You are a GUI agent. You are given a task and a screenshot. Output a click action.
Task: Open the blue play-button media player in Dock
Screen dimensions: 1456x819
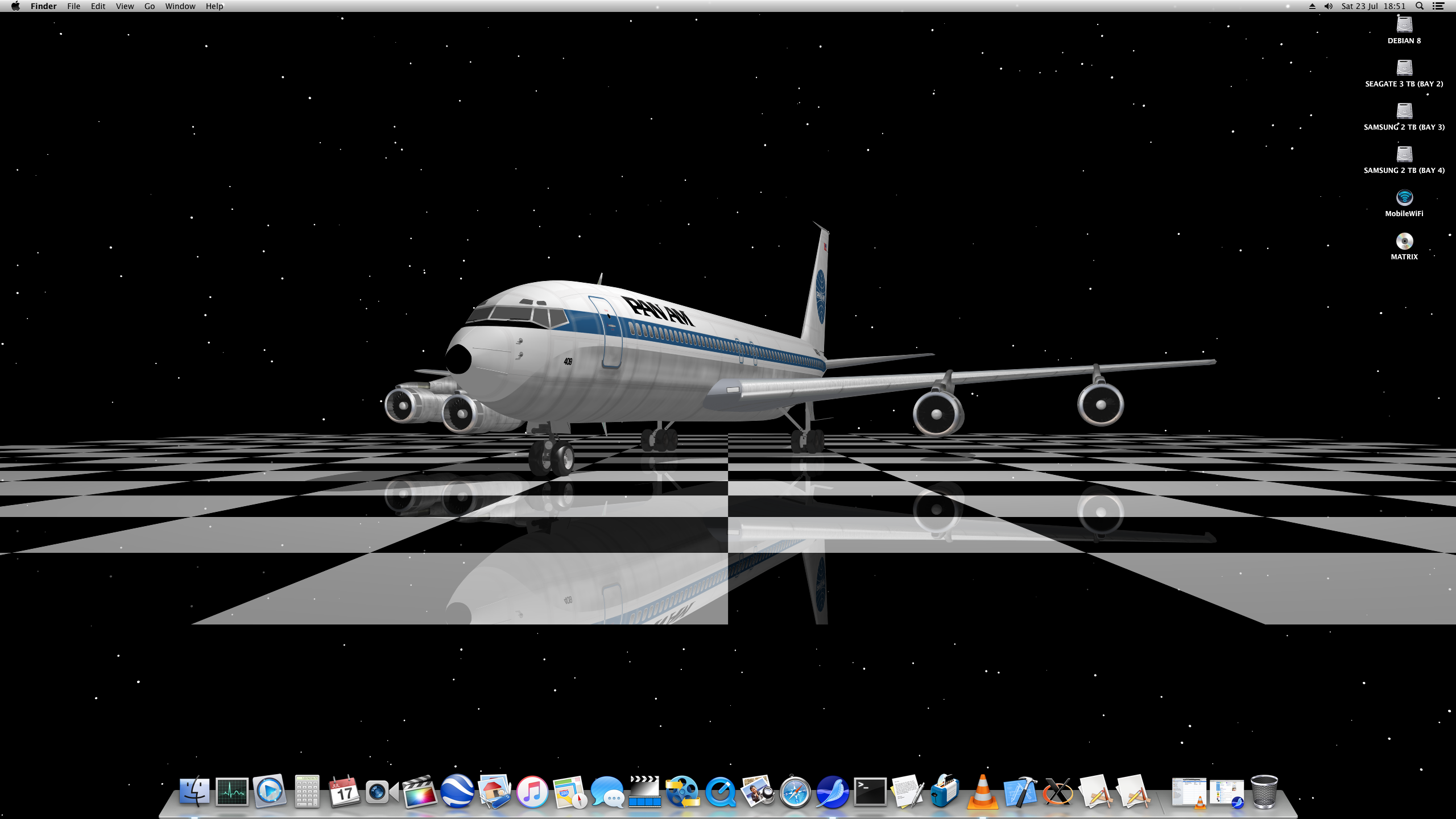270,791
